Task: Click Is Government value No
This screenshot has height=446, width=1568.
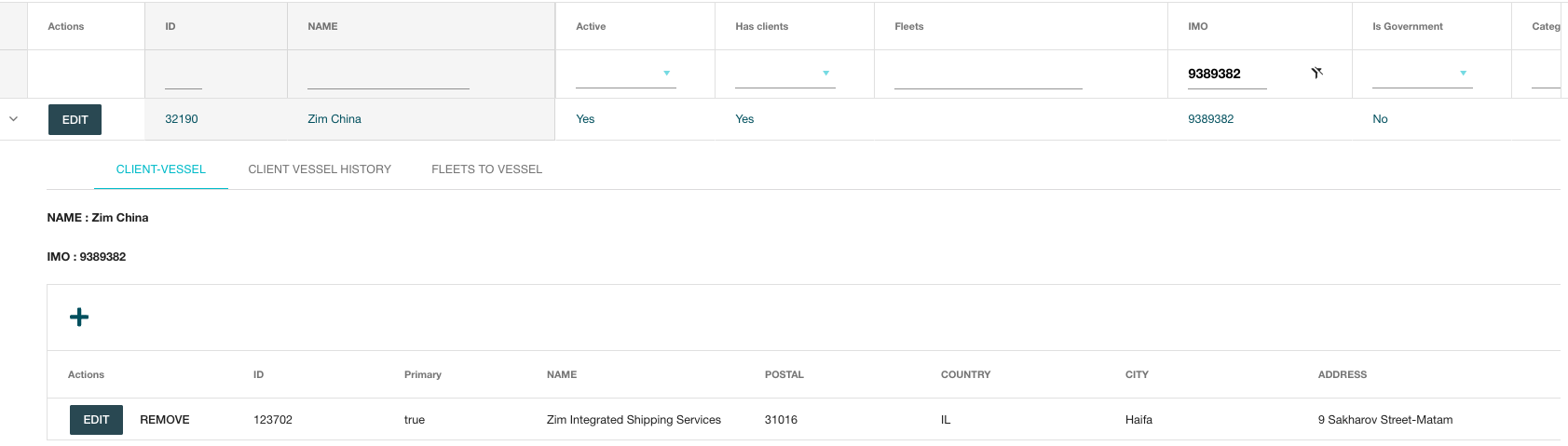Action: tap(1380, 119)
